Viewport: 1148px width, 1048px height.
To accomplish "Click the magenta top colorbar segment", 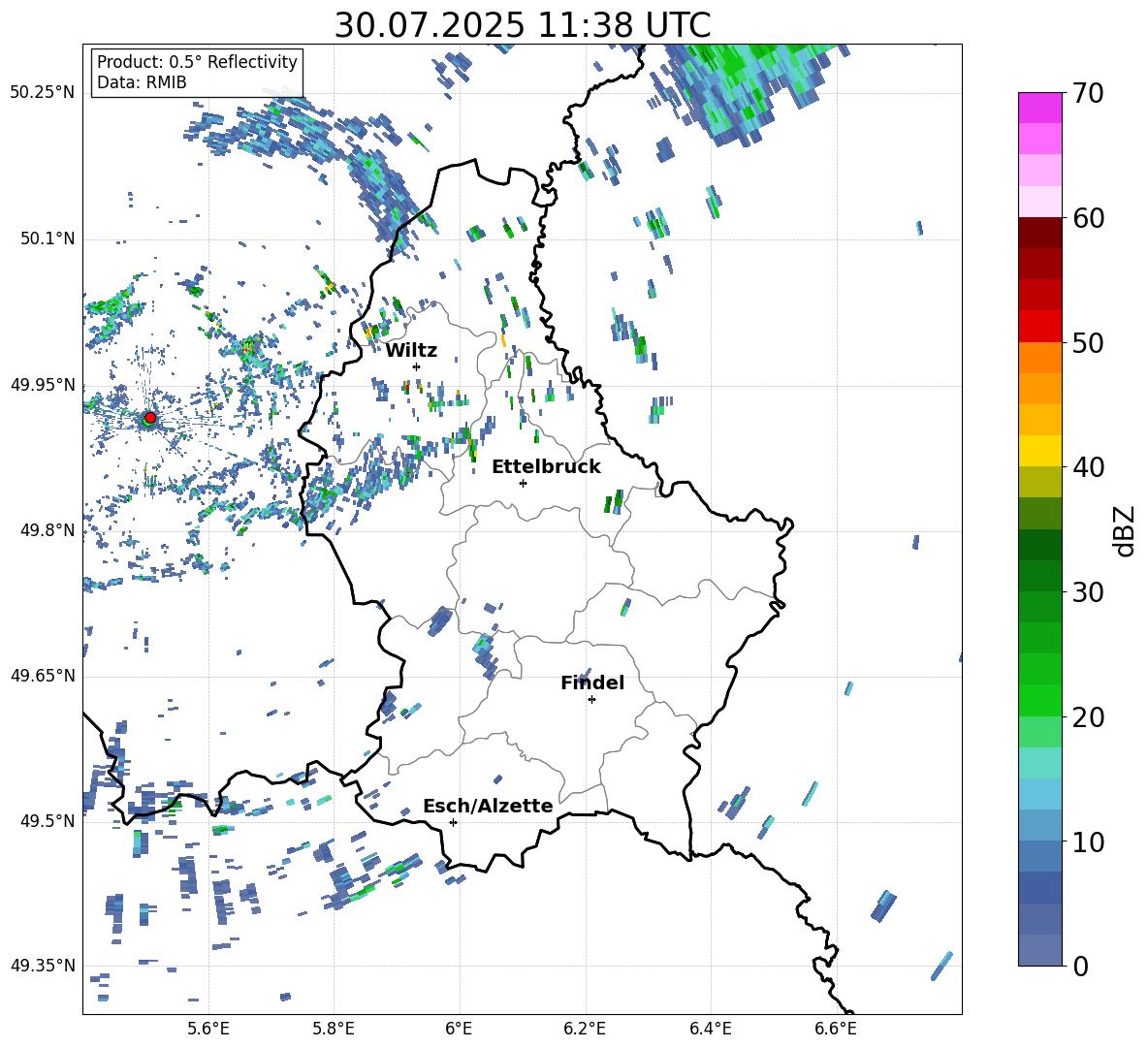I will [1039, 108].
